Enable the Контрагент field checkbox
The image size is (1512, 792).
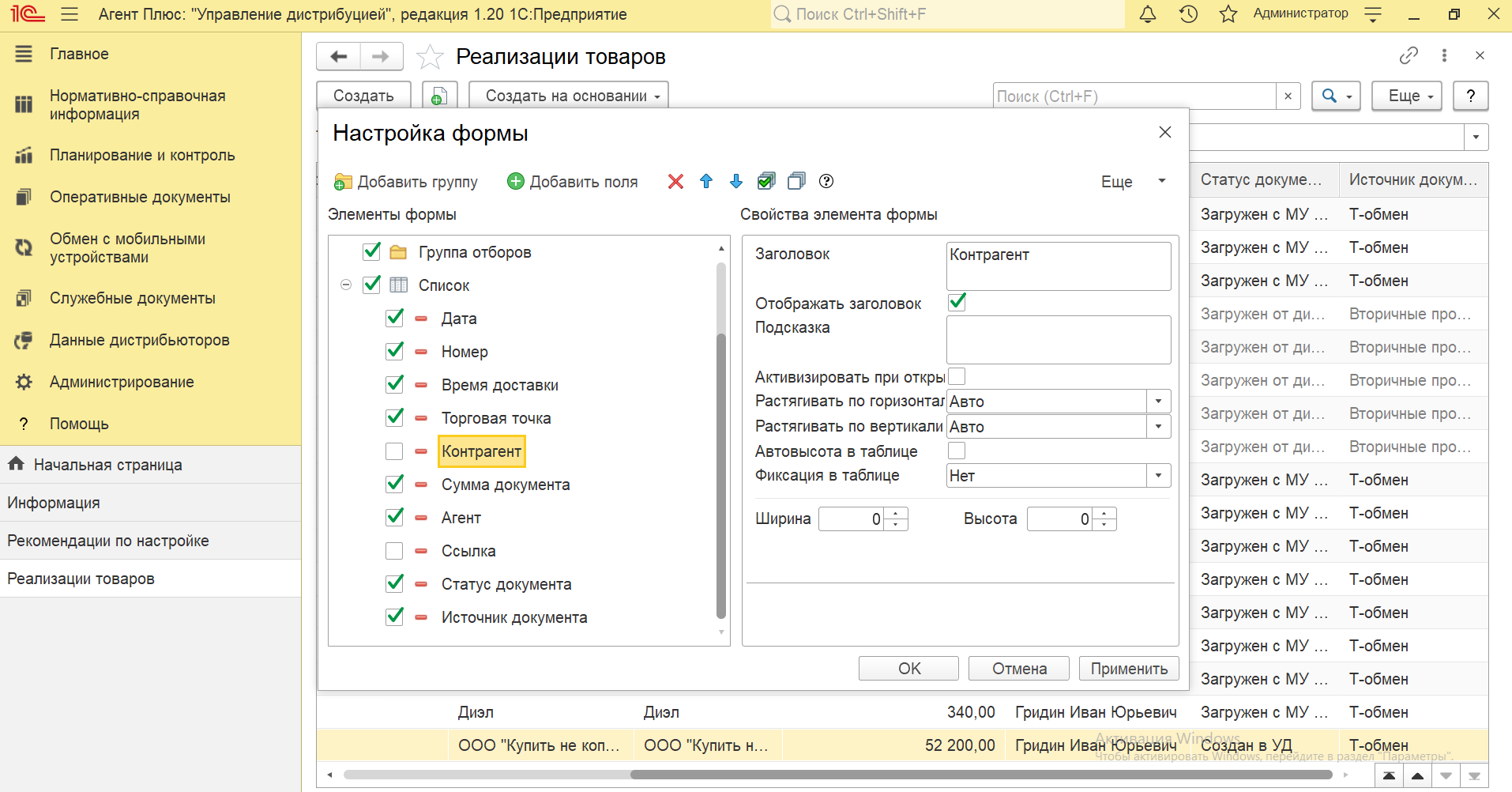pyautogui.click(x=394, y=451)
